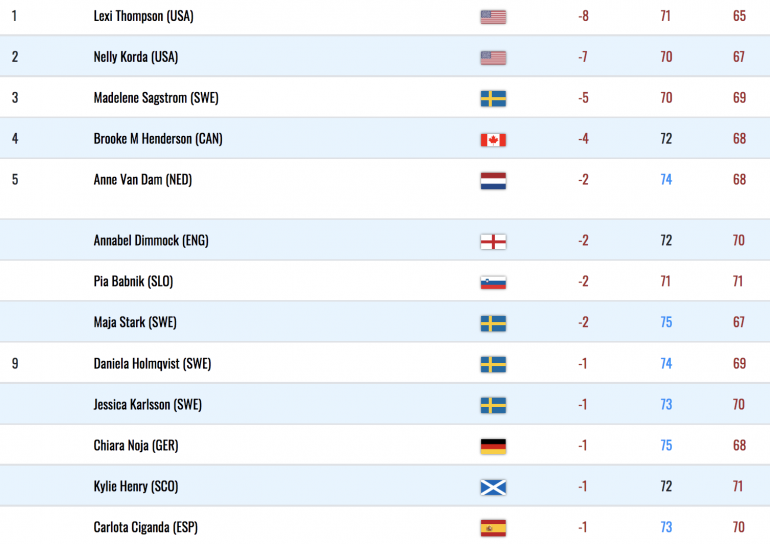Viewport: 770px width, 544px height.
Task: Click the Swedish flag beside Madelene Sagstrom
Action: coord(493,99)
